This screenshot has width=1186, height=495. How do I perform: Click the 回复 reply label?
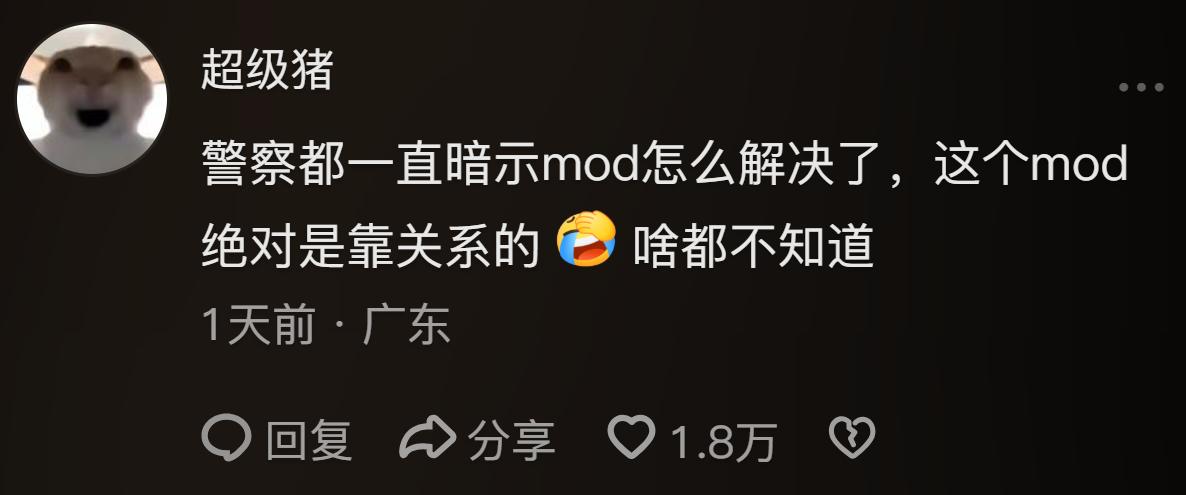[309, 441]
